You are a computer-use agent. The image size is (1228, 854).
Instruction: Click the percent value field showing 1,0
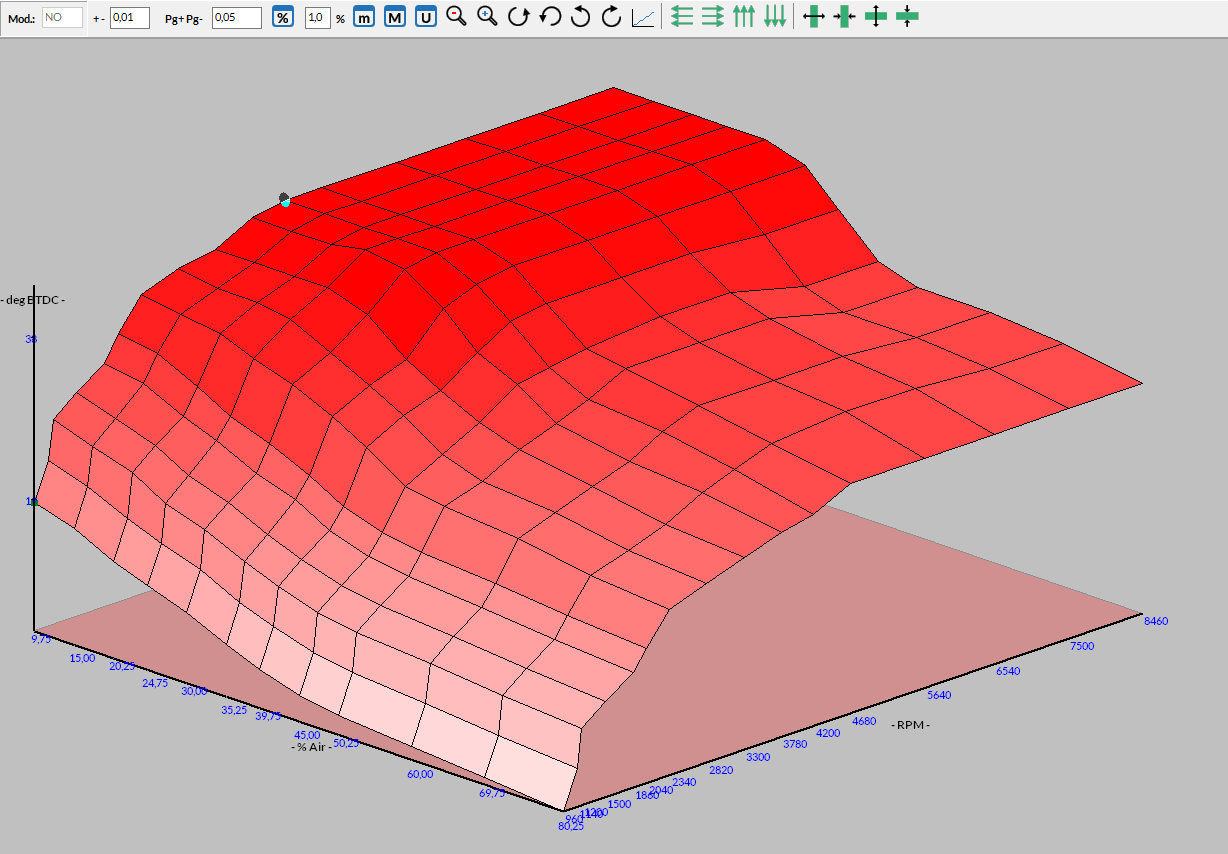317,18
